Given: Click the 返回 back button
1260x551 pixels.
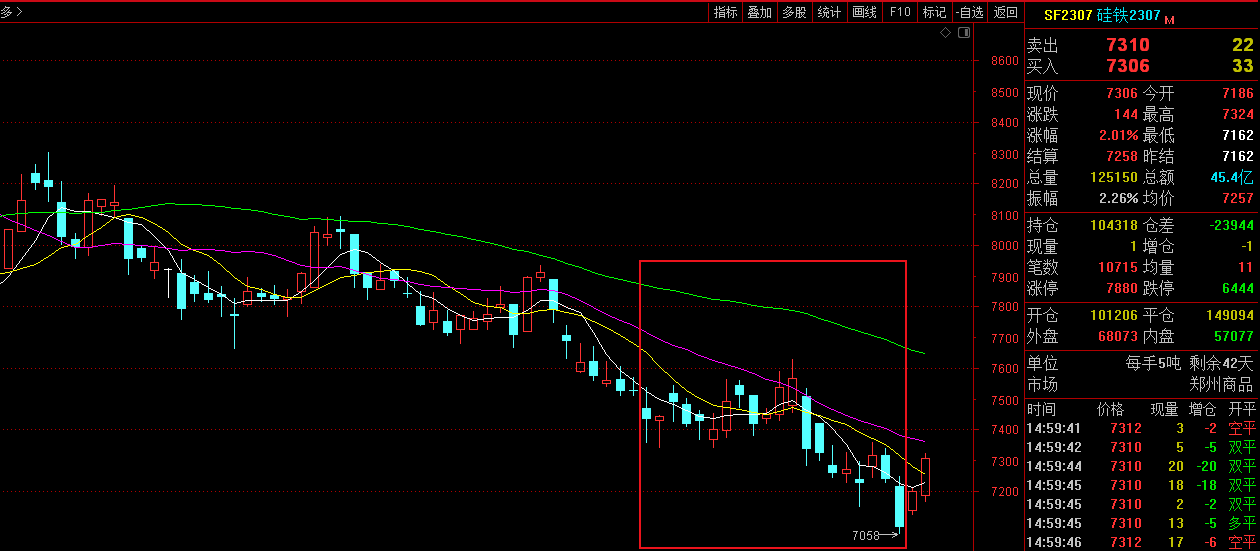Looking at the screenshot, I should coord(1005,12).
